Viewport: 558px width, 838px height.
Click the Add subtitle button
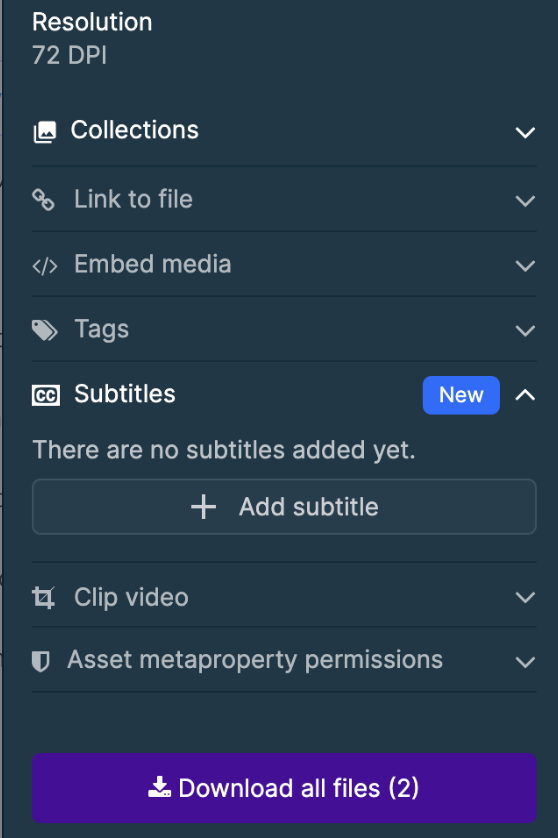click(x=284, y=507)
